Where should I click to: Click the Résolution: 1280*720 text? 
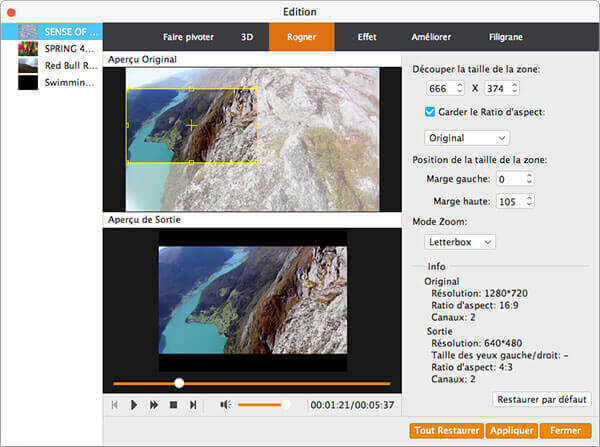(479, 293)
